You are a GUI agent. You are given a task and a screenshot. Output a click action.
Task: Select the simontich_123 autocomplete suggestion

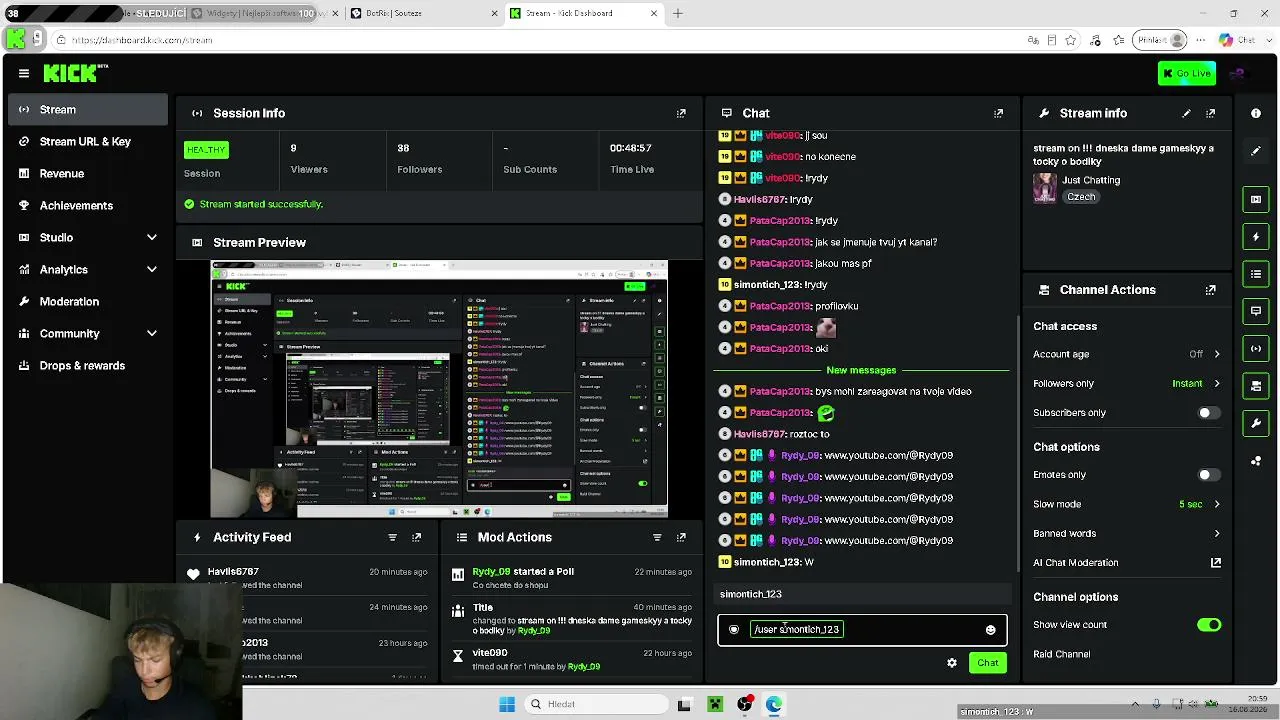click(x=862, y=594)
